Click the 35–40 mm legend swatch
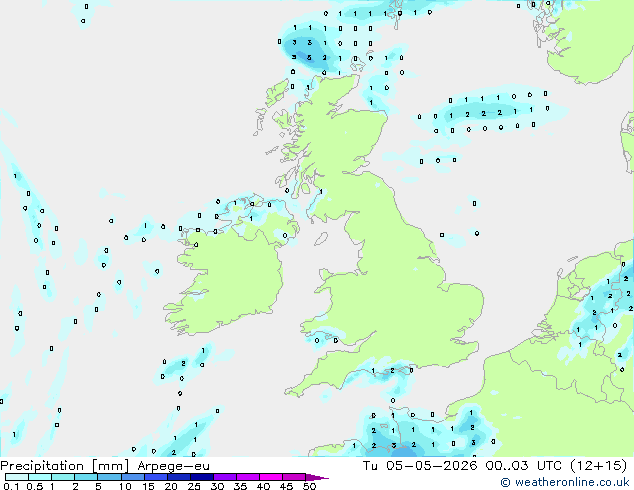Viewport: 634px width, 490px height. coord(247,477)
